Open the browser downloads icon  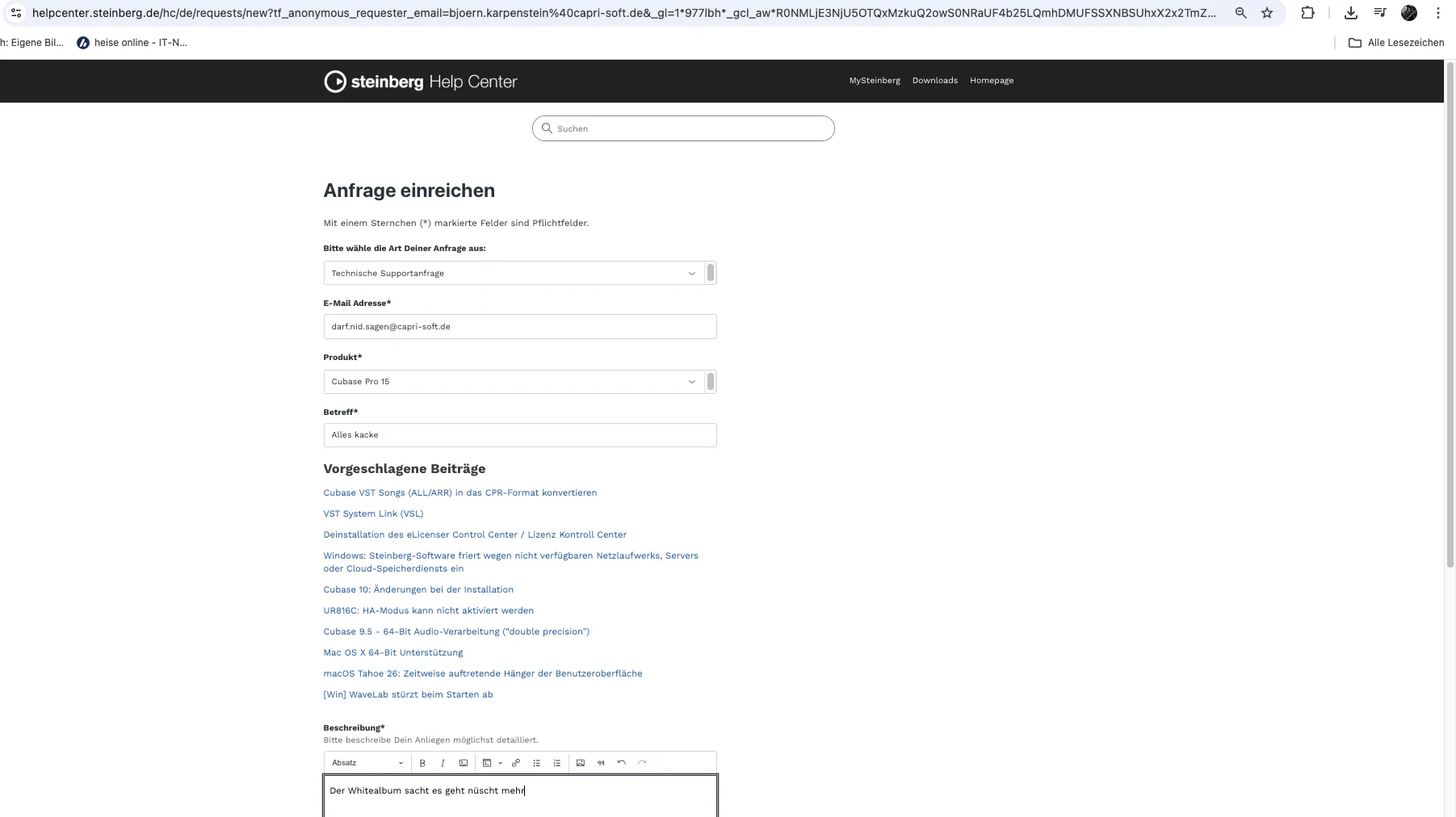coord(1351,13)
